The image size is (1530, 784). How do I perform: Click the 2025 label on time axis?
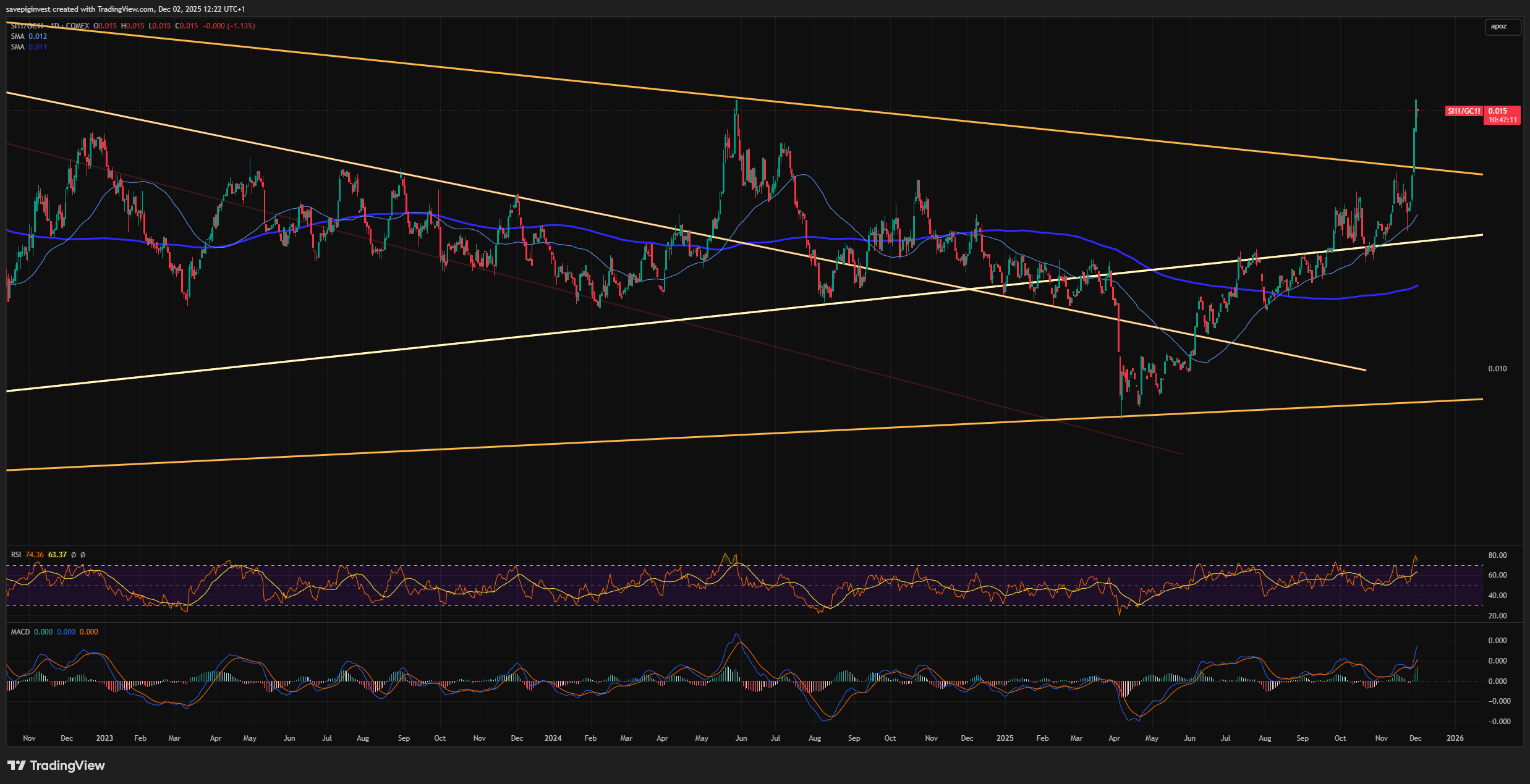pyautogui.click(x=1005, y=738)
